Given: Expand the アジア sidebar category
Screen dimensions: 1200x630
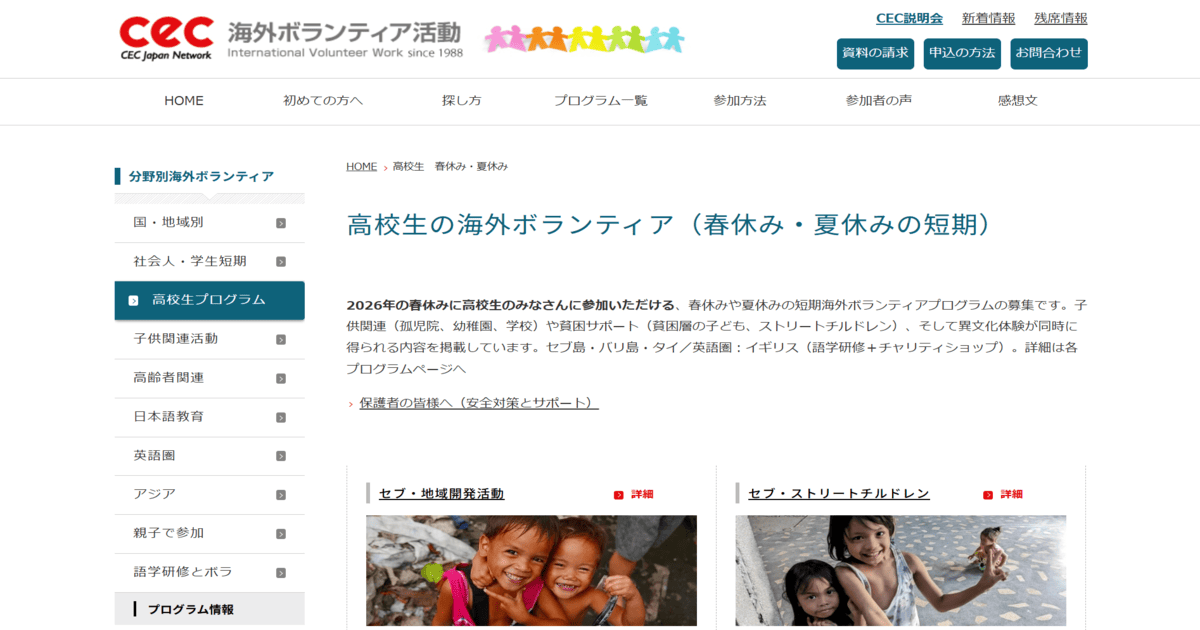Looking at the screenshot, I should (x=210, y=495).
